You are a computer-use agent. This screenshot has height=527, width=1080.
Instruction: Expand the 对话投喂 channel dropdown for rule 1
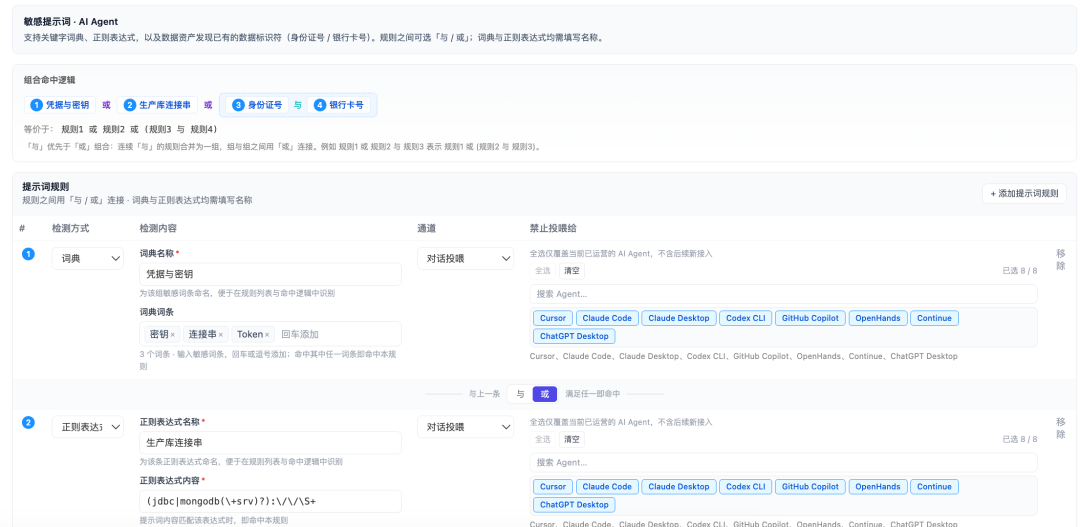pyautogui.click(x=466, y=258)
